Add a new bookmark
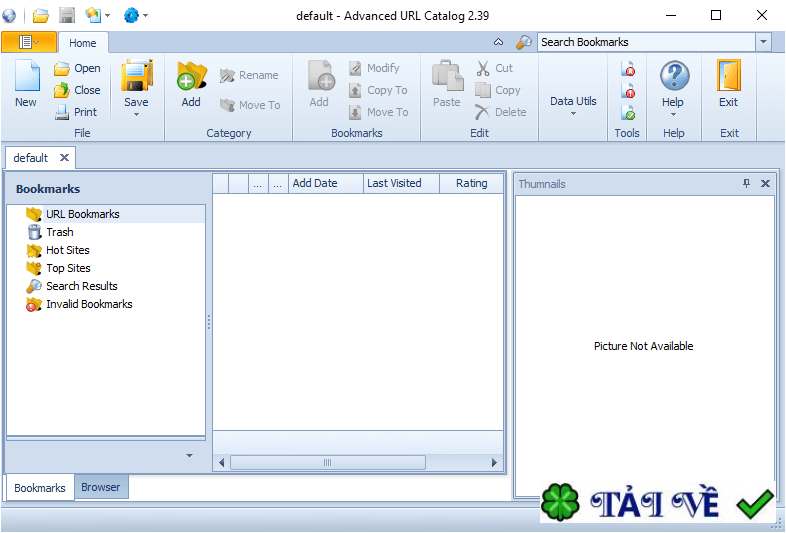The image size is (786, 533). 319,84
